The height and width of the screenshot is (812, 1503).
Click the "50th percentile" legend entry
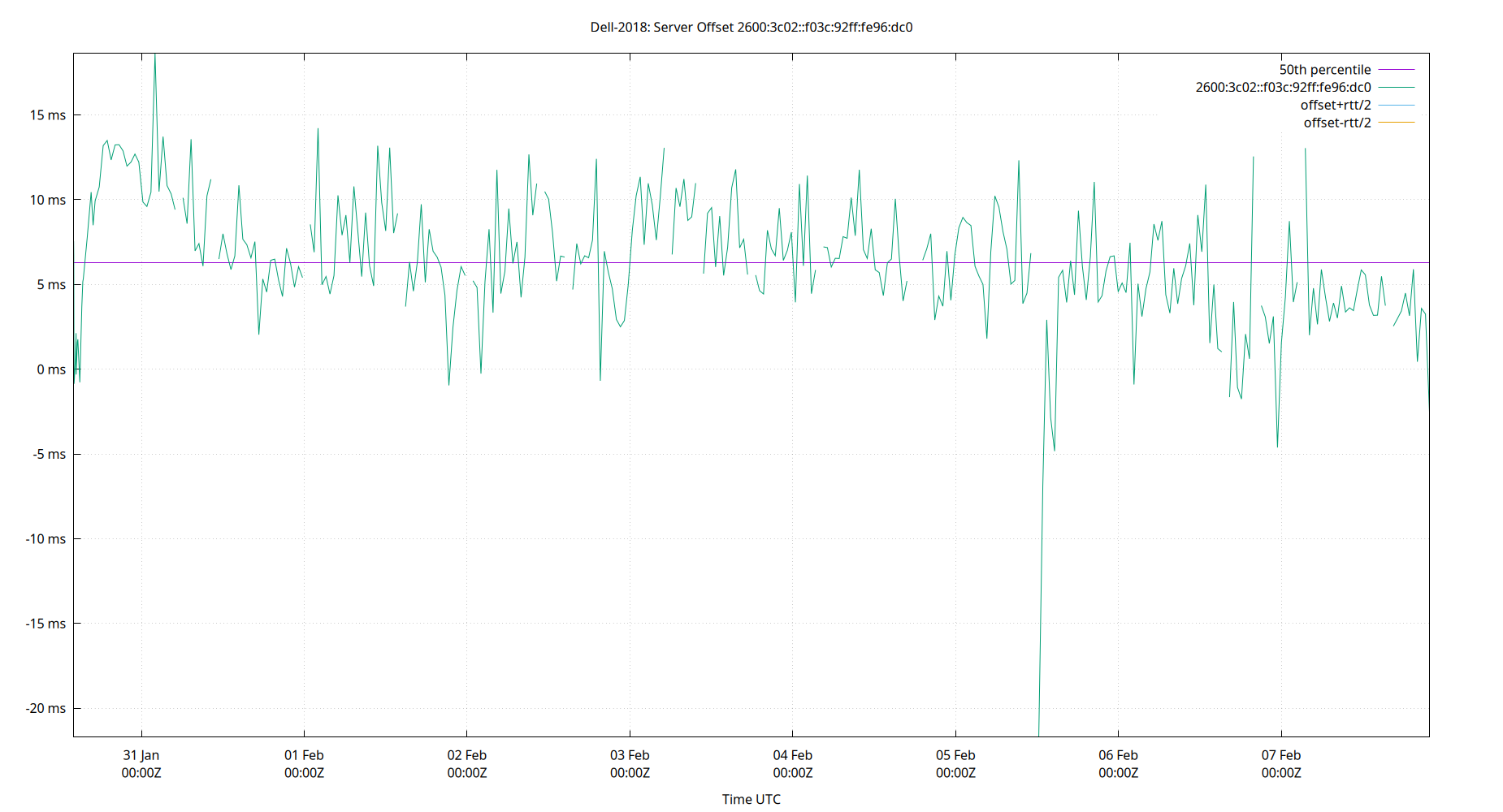pyautogui.click(x=1324, y=69)
